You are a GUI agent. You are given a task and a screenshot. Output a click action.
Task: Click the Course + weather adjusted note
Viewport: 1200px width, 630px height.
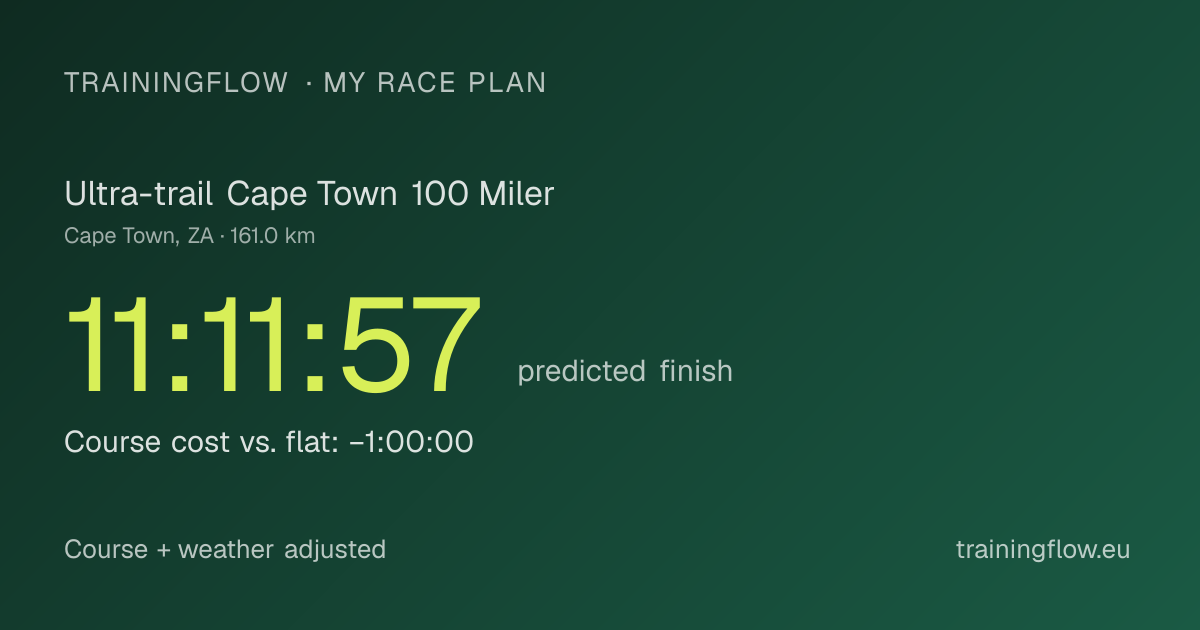click(x=225, y=549)
